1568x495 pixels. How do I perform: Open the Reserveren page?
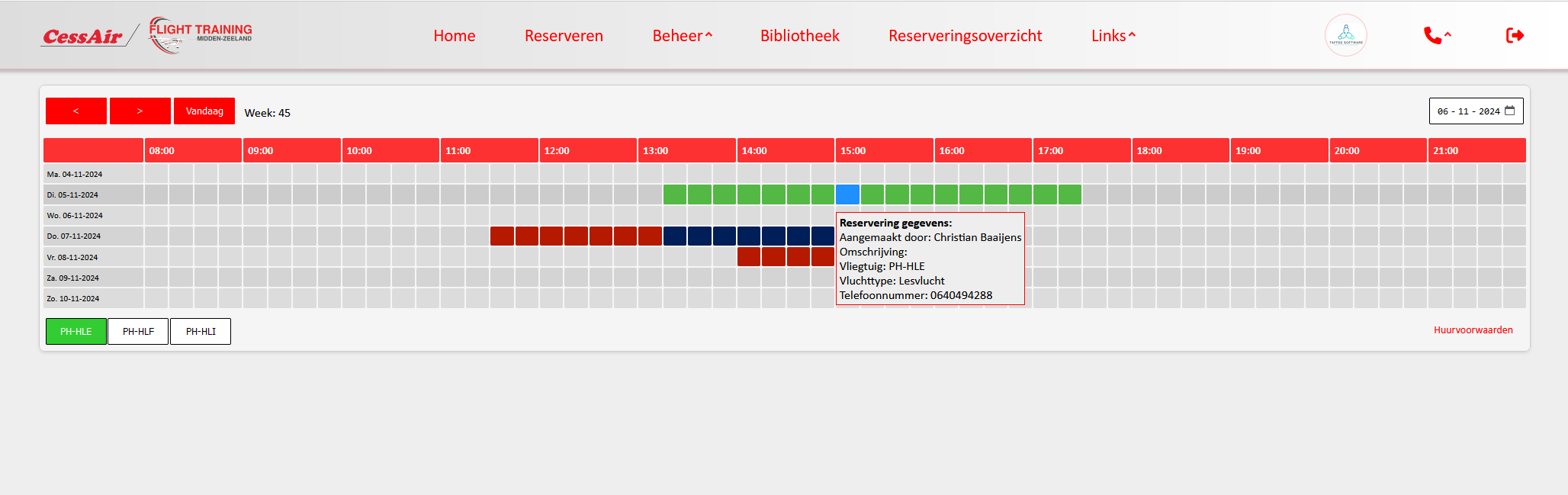click(x=564, y=36)
